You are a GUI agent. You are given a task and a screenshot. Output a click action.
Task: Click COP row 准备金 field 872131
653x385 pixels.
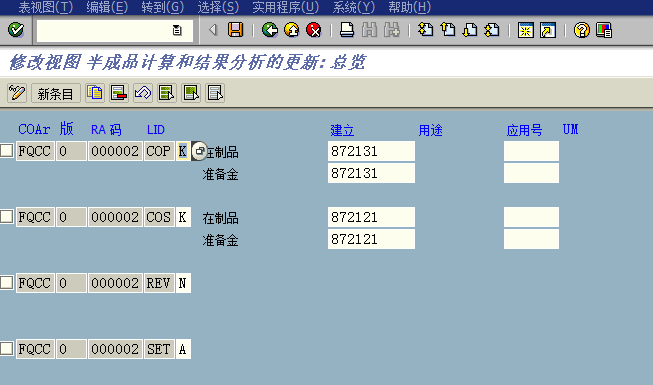tap(371, 173)
